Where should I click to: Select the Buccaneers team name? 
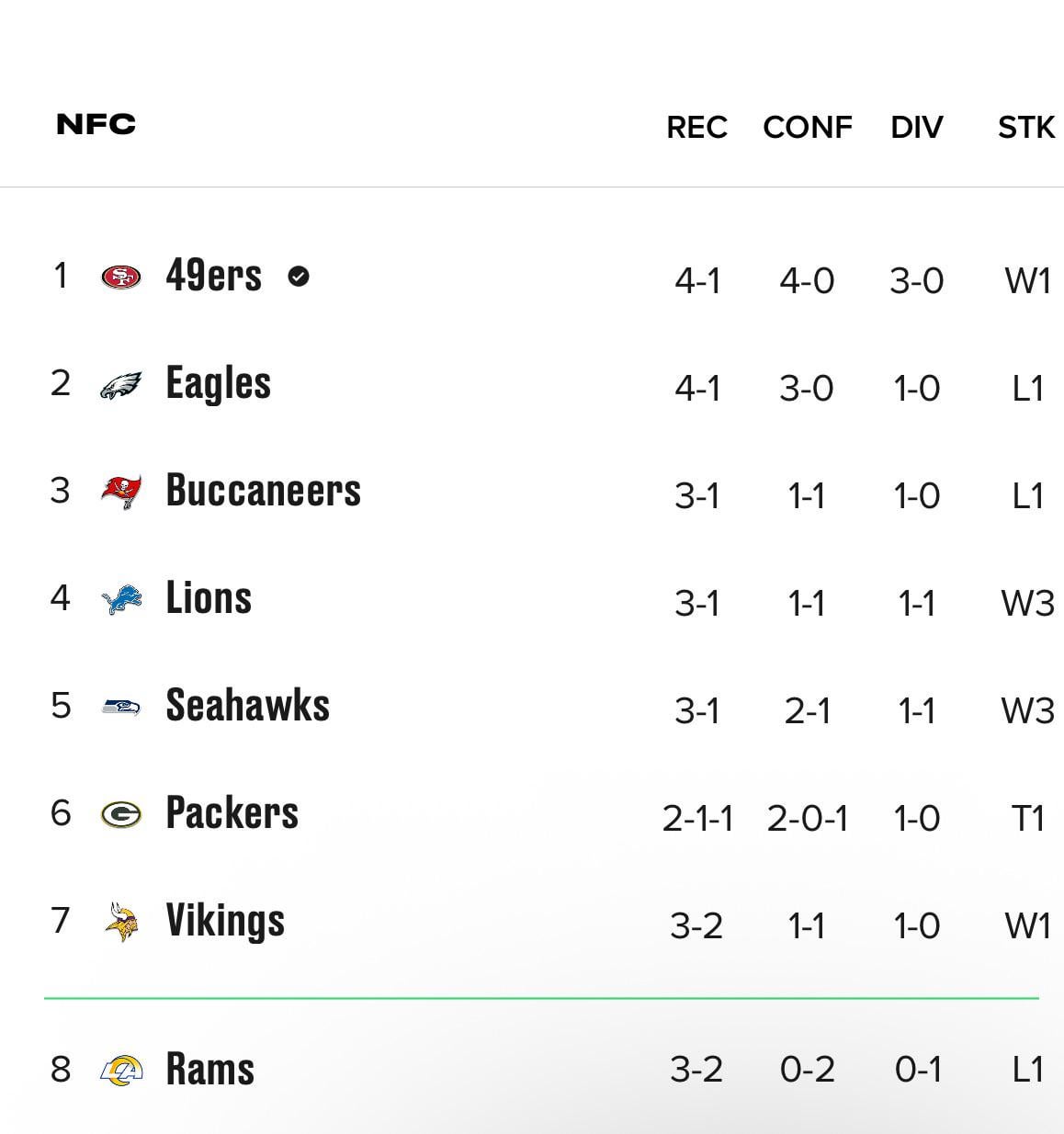click(x=263, y=491)
